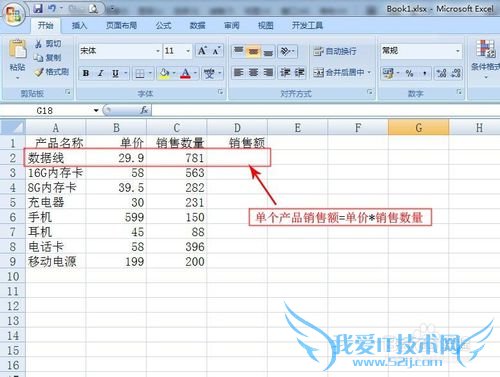The width and height of the screenshot is (500, 377).
Task: Toggle underline formatting (U)
Action: tap(115, 73)
